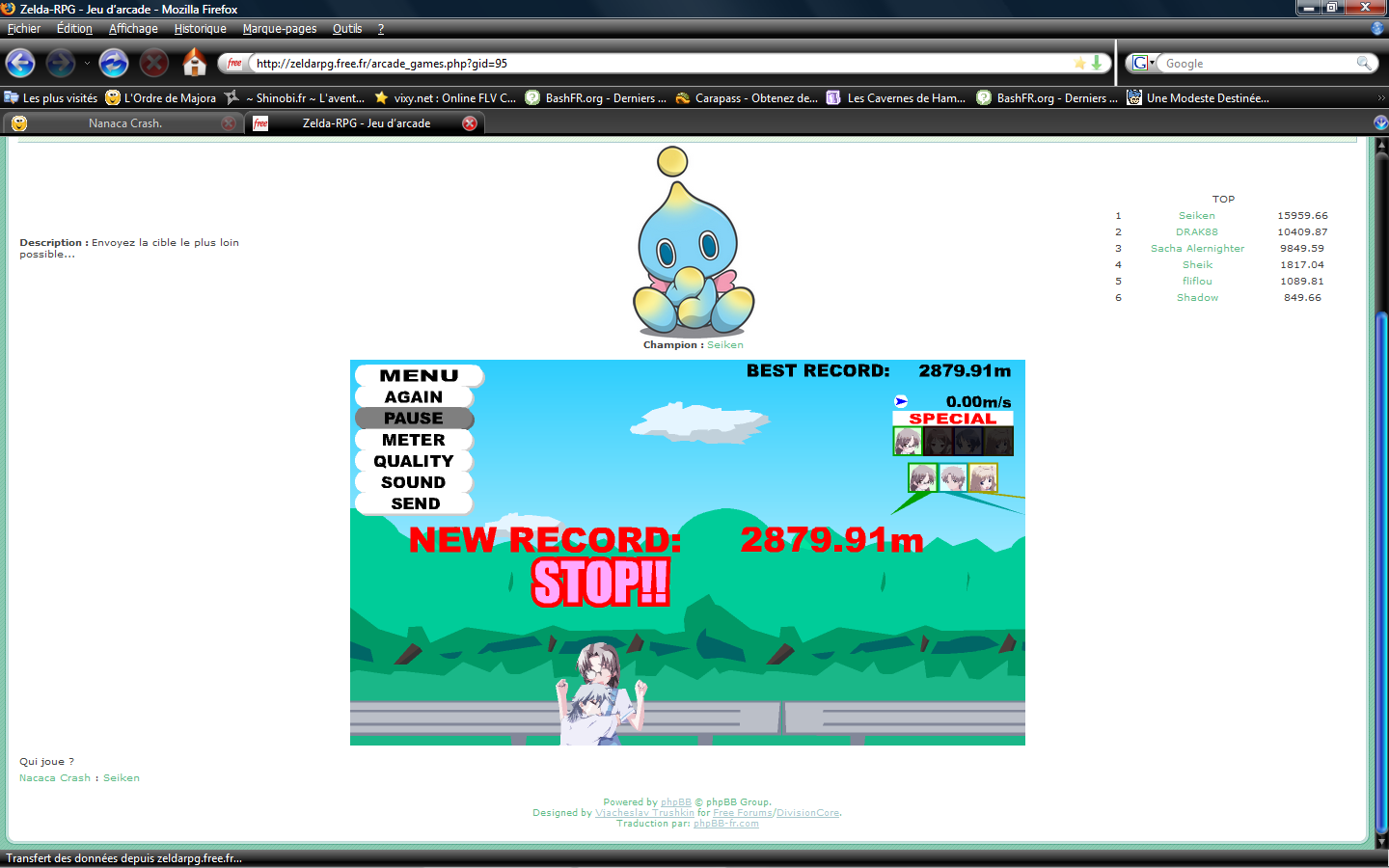Image resolution: width=1389 pixels, height=868 pixels.
Task: Toggle the game's METER option
Action: [x=414, y=440]
